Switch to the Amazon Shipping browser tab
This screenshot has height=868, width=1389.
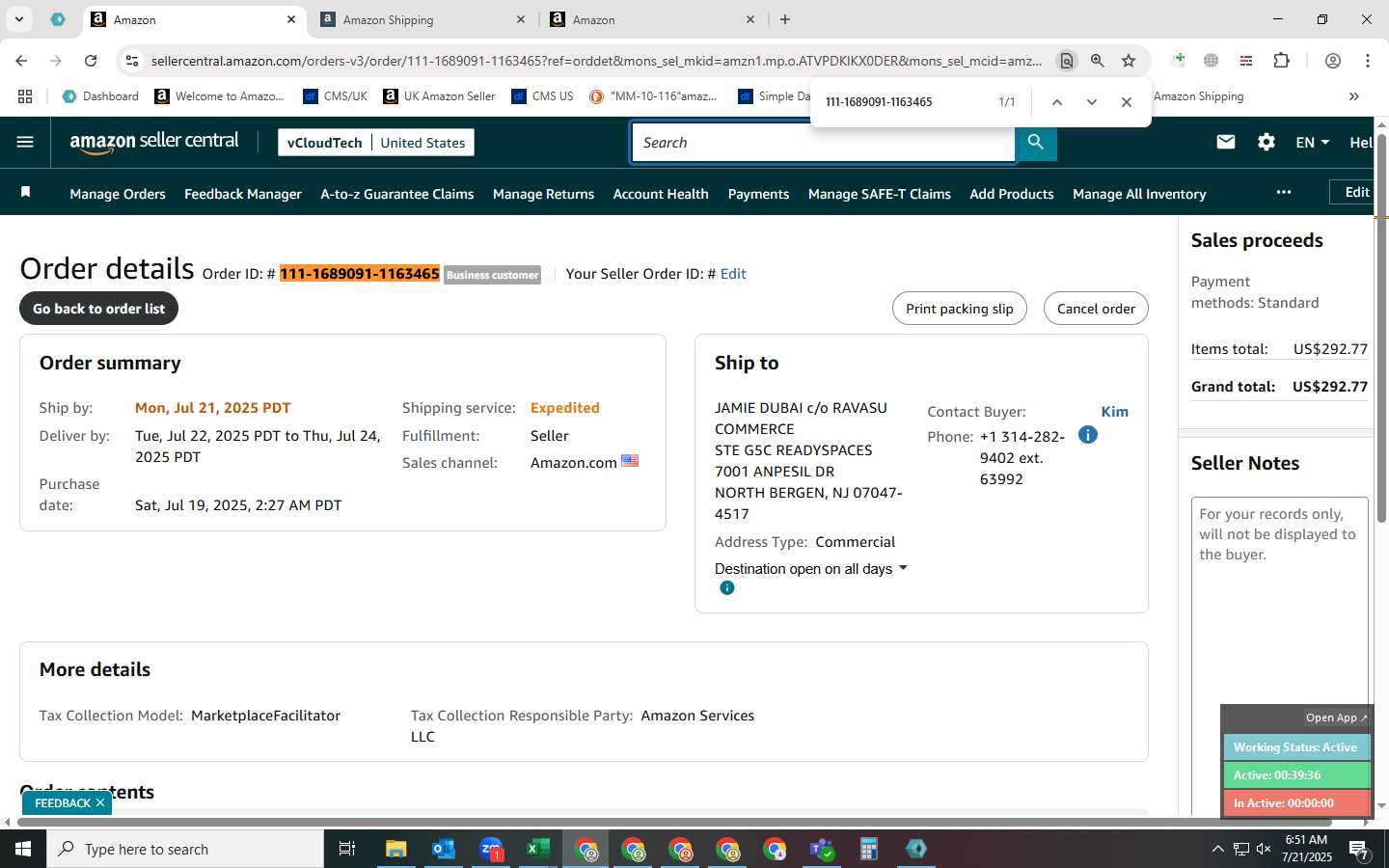coord(422,19)
